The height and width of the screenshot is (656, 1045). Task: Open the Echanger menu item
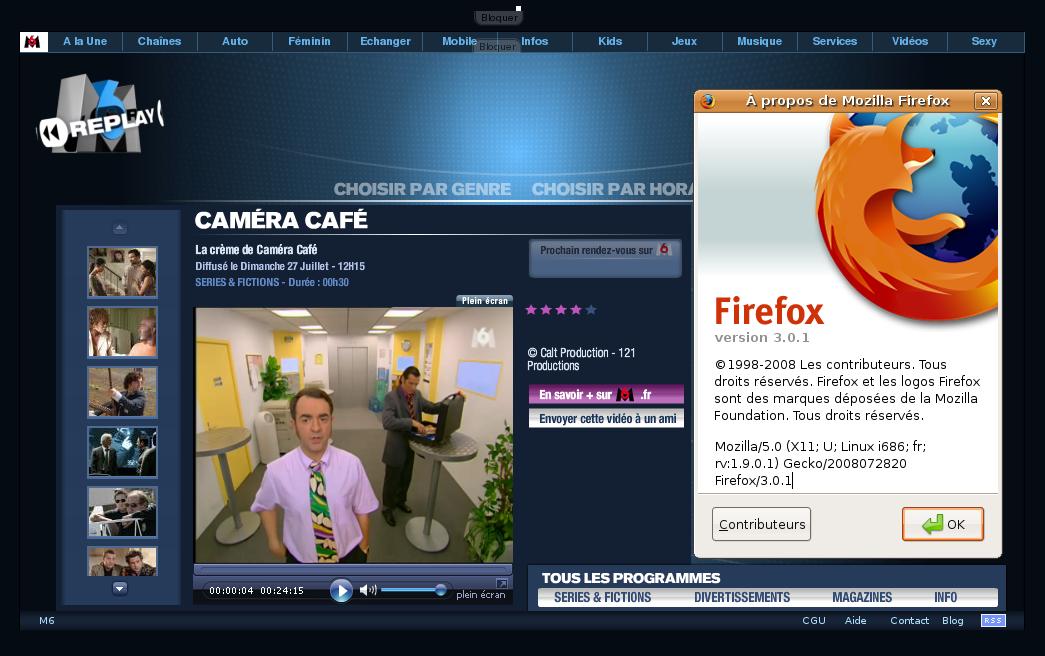tap(385, 41)
